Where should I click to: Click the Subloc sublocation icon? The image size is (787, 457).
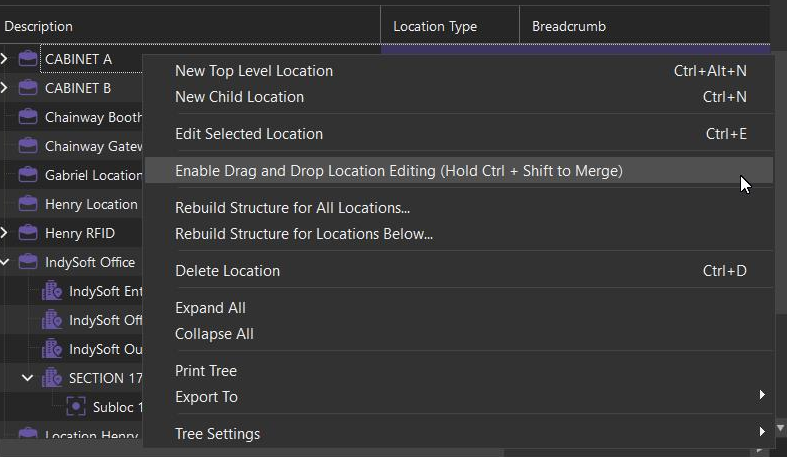tap(76, 407)
